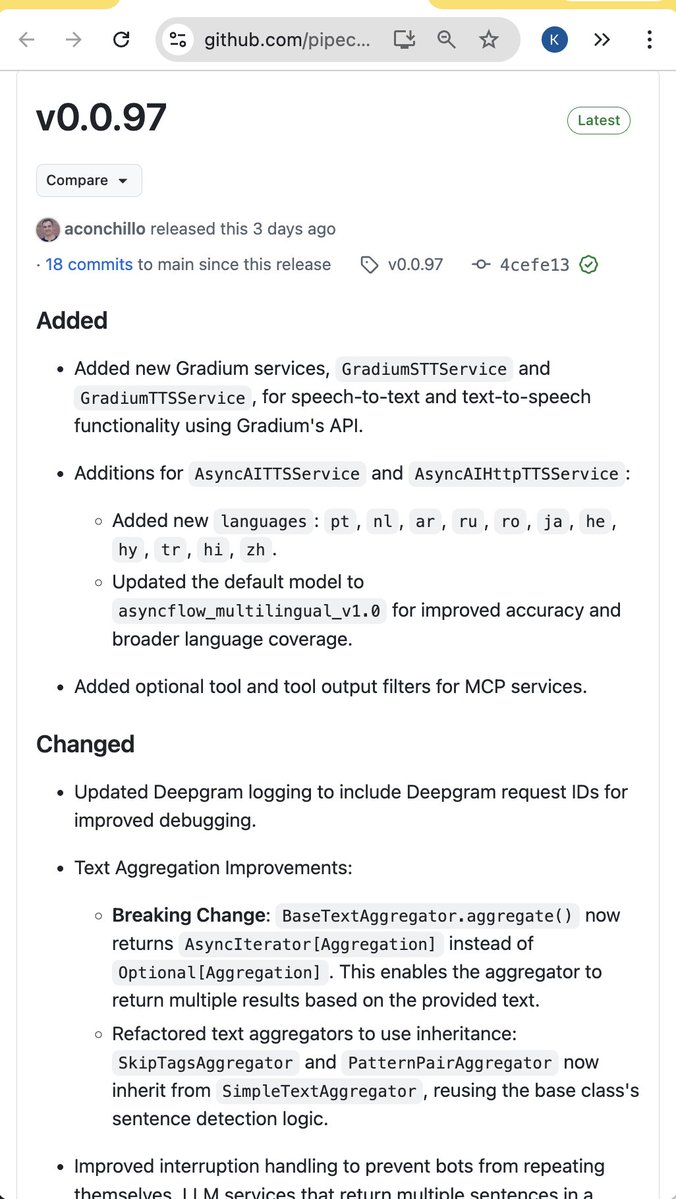Screen dimensions: 676x1199
Task: Click the install app icon in address bar
Action: tap(404, 40)
